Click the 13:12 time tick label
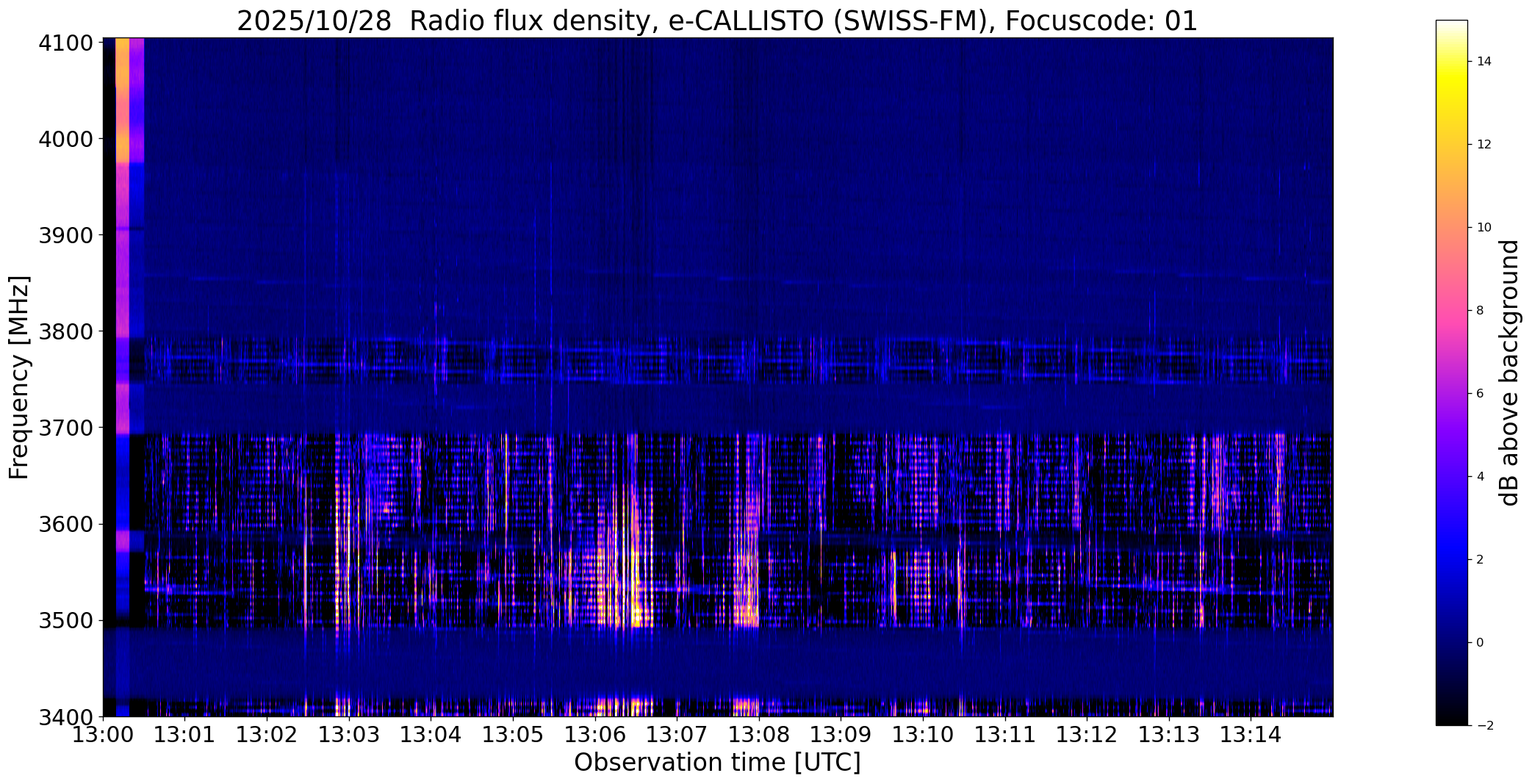 (x=1087, y=735)
